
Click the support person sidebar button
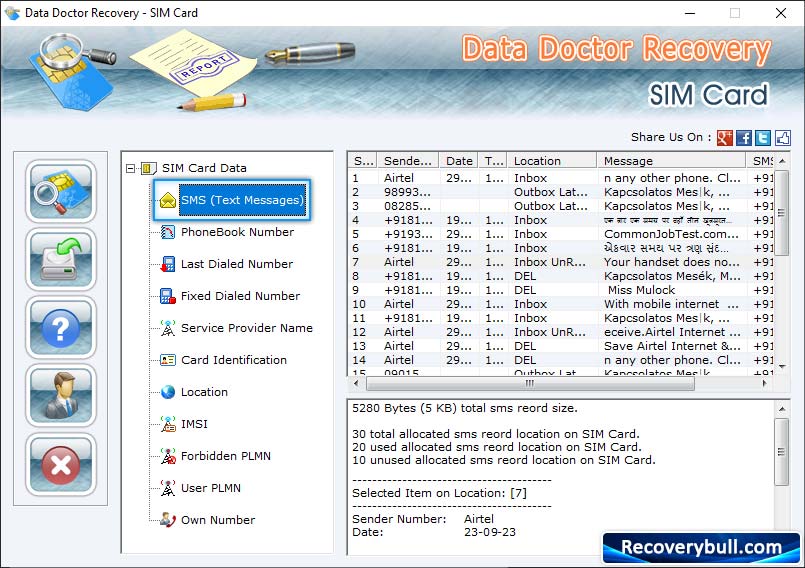[61, 396]
